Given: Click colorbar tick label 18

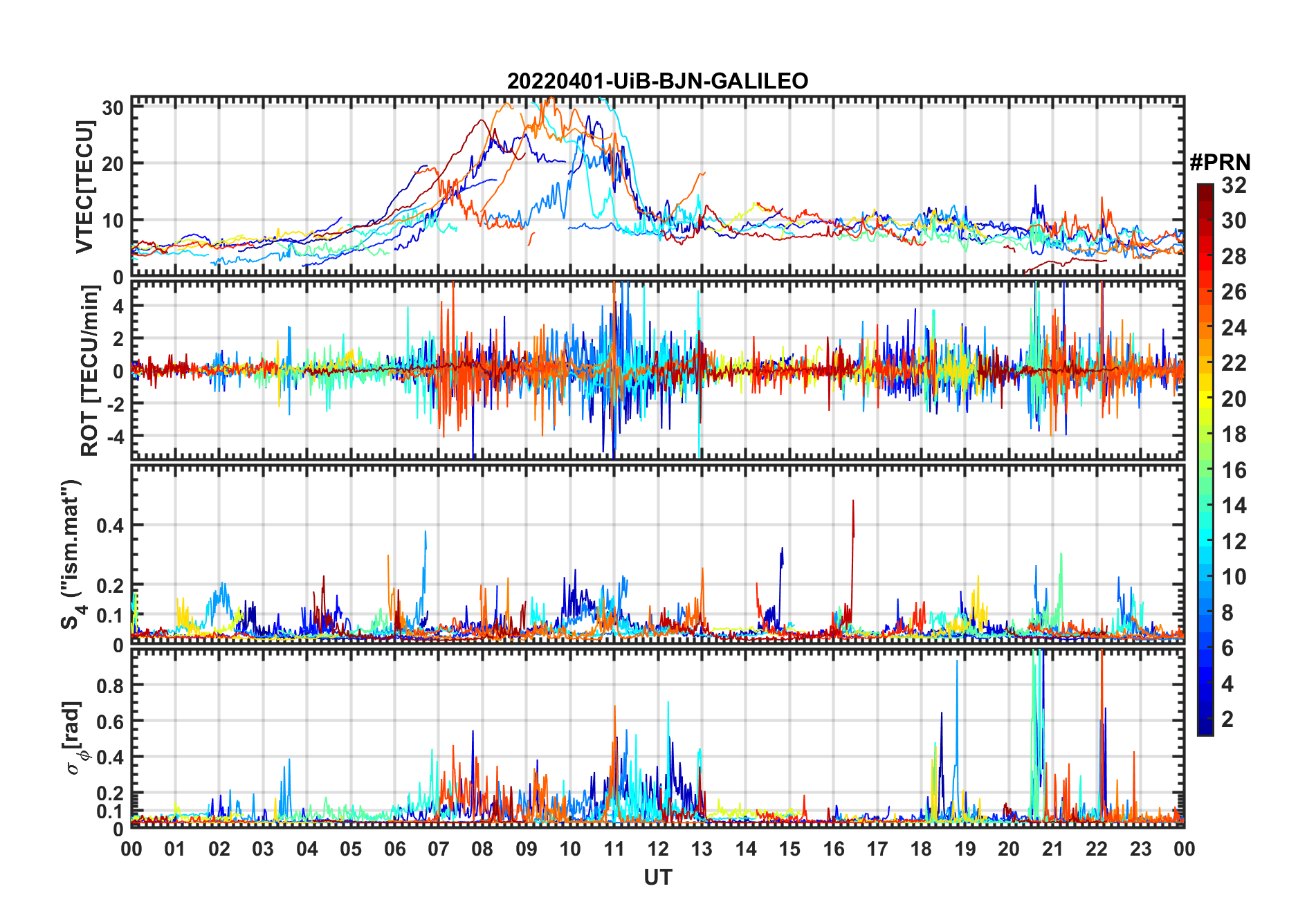Looking at the screenshot, I should pos(1234,434).
